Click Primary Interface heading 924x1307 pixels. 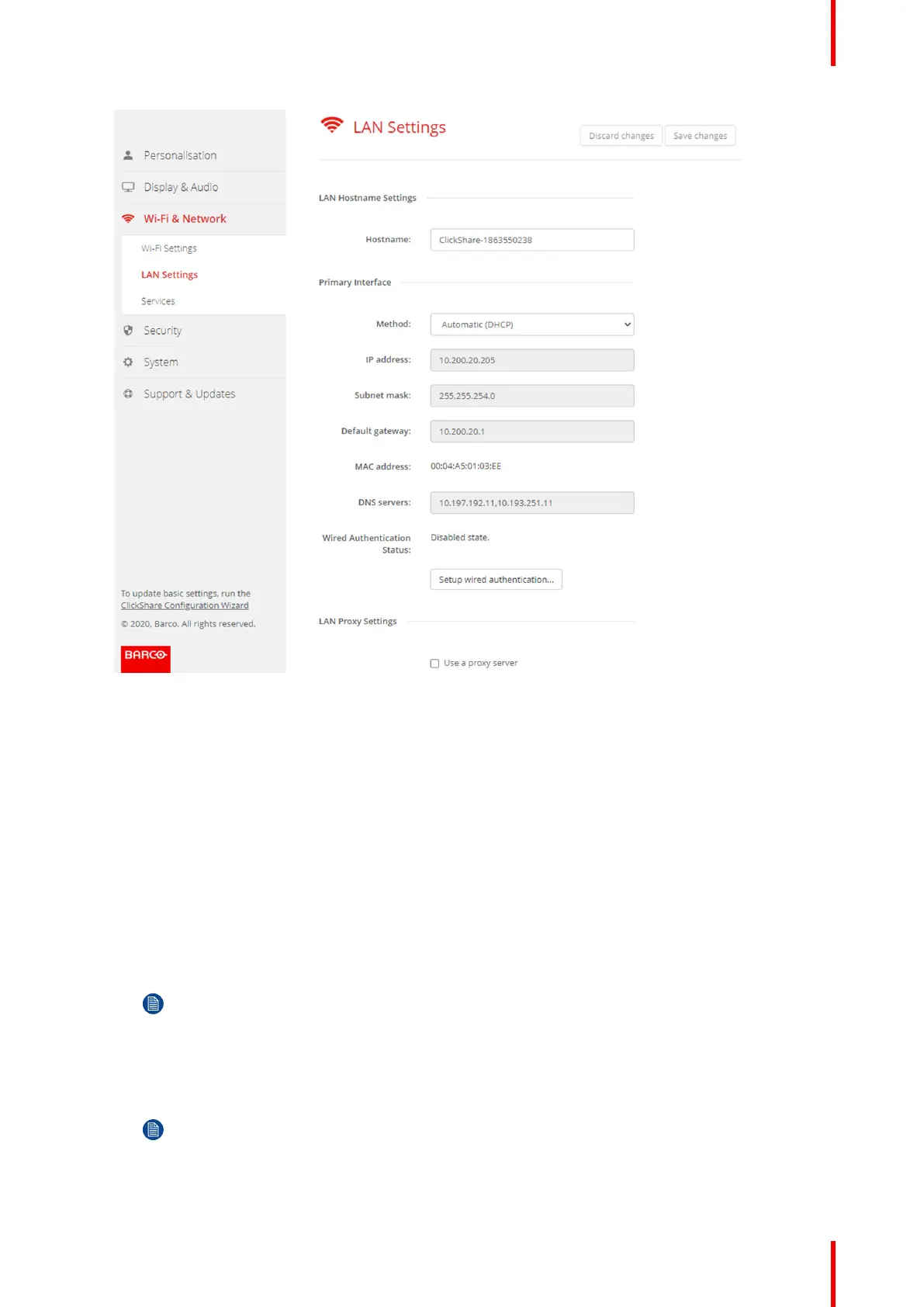coord(355,283)
